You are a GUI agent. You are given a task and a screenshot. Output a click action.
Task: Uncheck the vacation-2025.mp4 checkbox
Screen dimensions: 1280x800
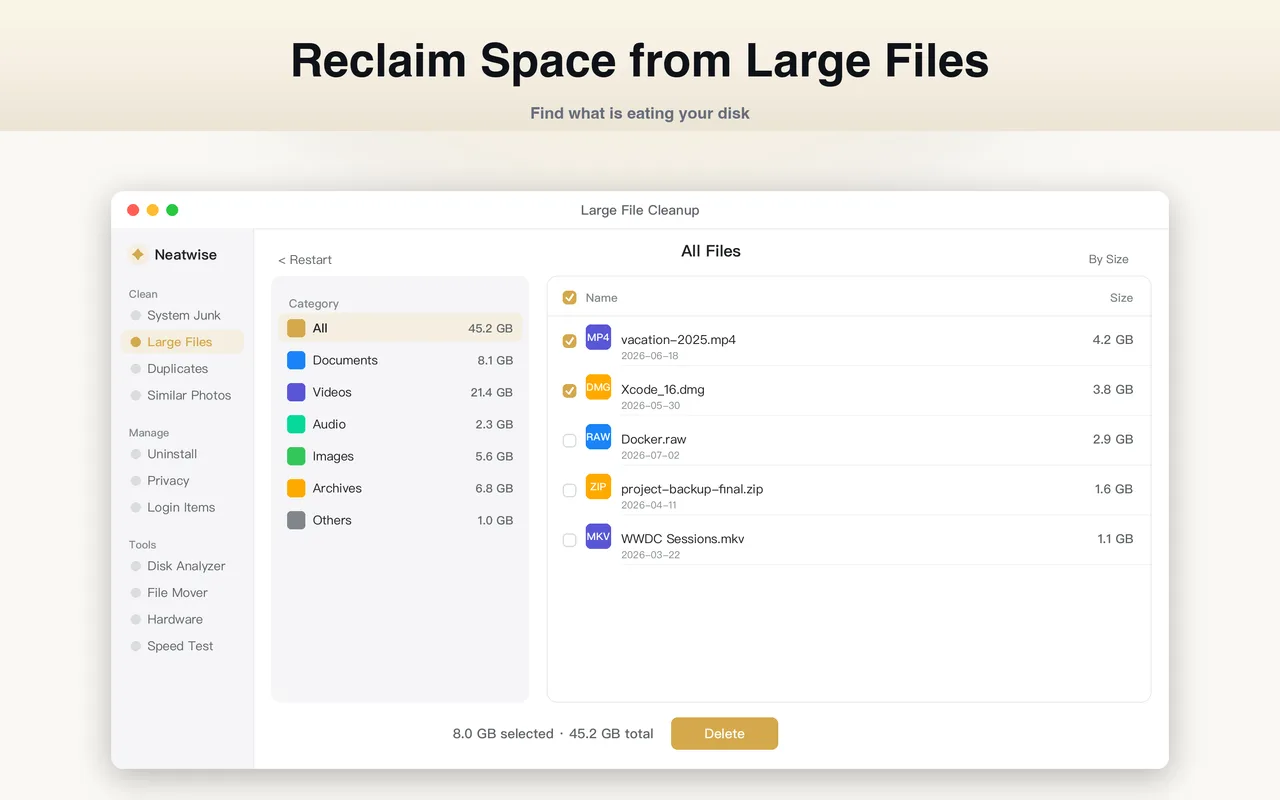pos(569,341)
